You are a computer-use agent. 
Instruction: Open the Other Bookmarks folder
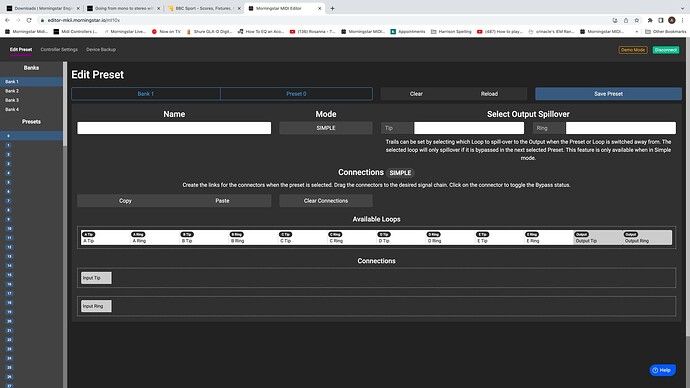[665, 32]
